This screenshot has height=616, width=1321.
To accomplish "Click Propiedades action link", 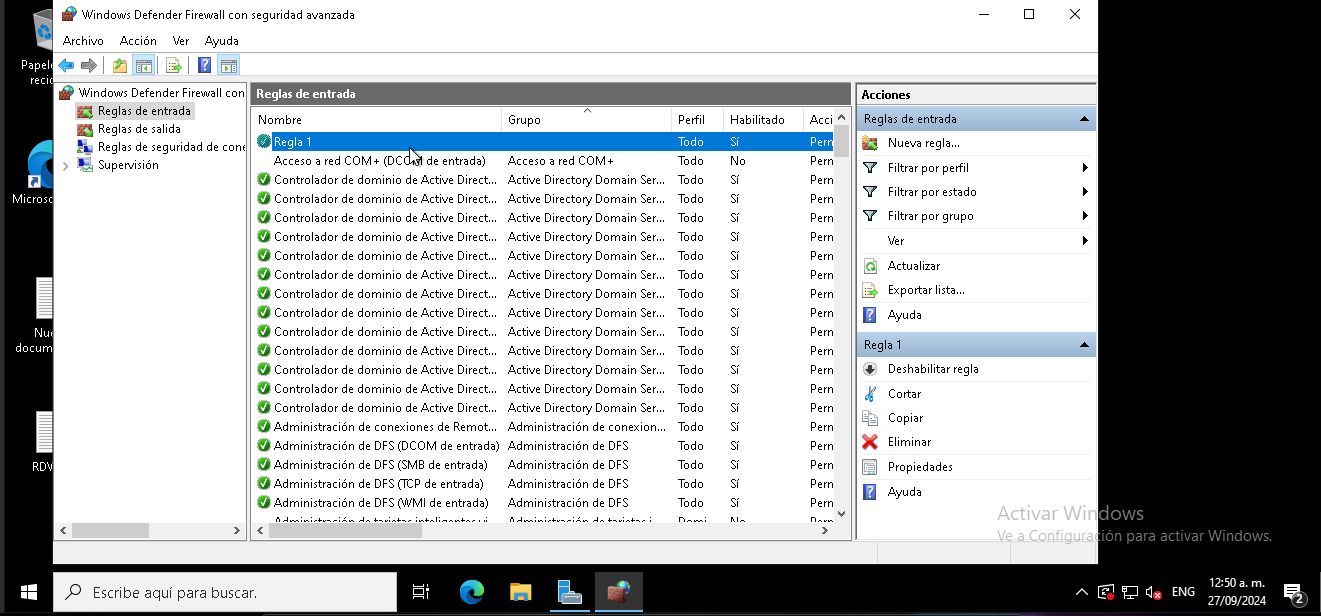I will click(920, 467).
